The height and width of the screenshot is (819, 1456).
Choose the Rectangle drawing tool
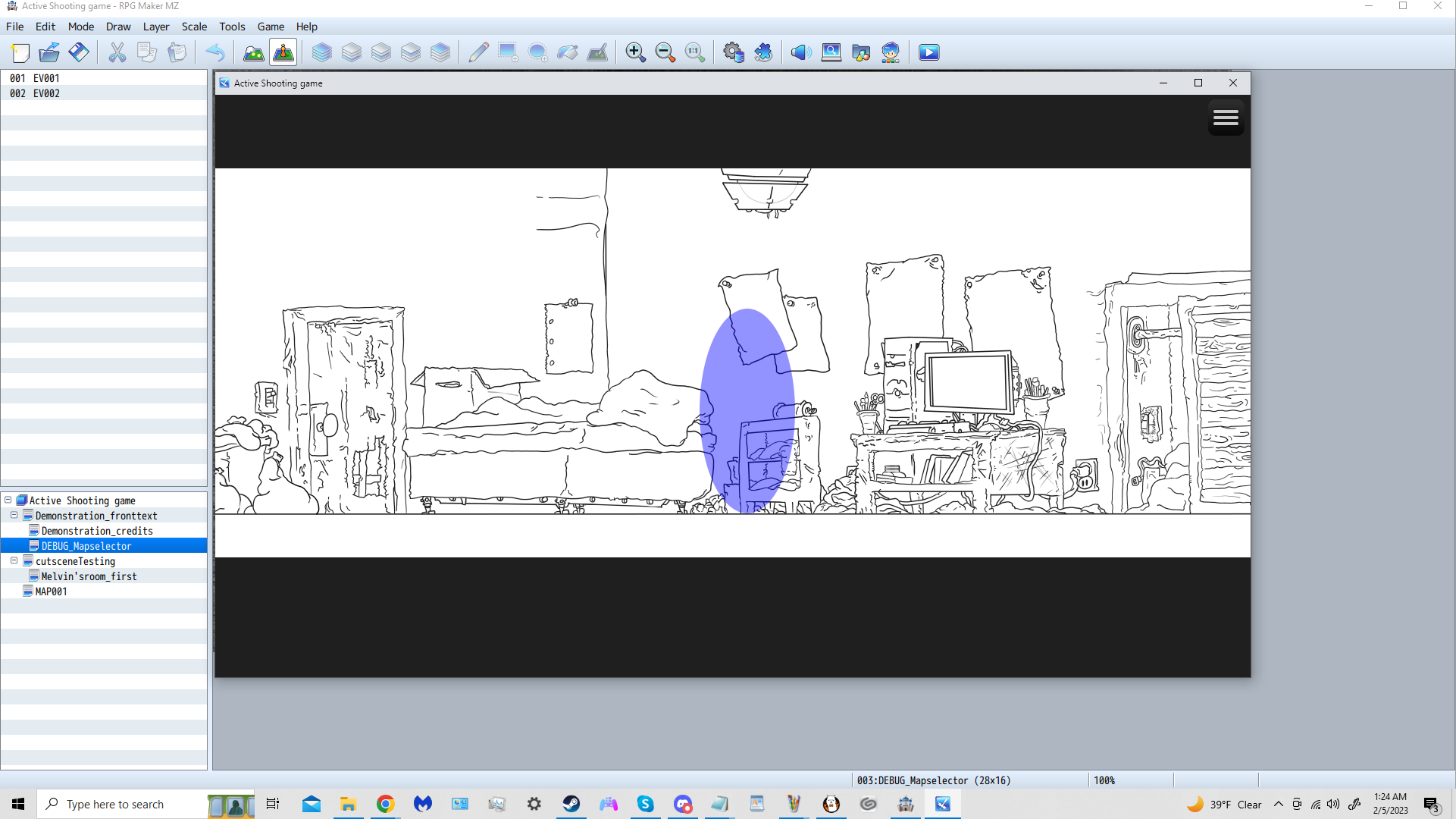tap(508, 52)
